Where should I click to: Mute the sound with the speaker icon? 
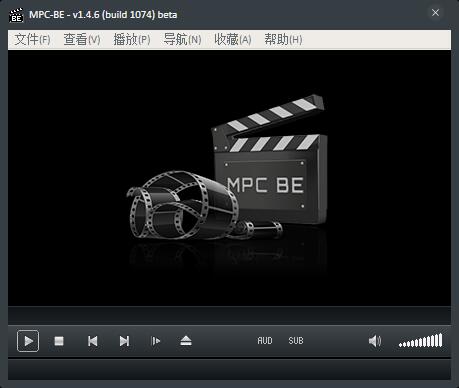375,341
